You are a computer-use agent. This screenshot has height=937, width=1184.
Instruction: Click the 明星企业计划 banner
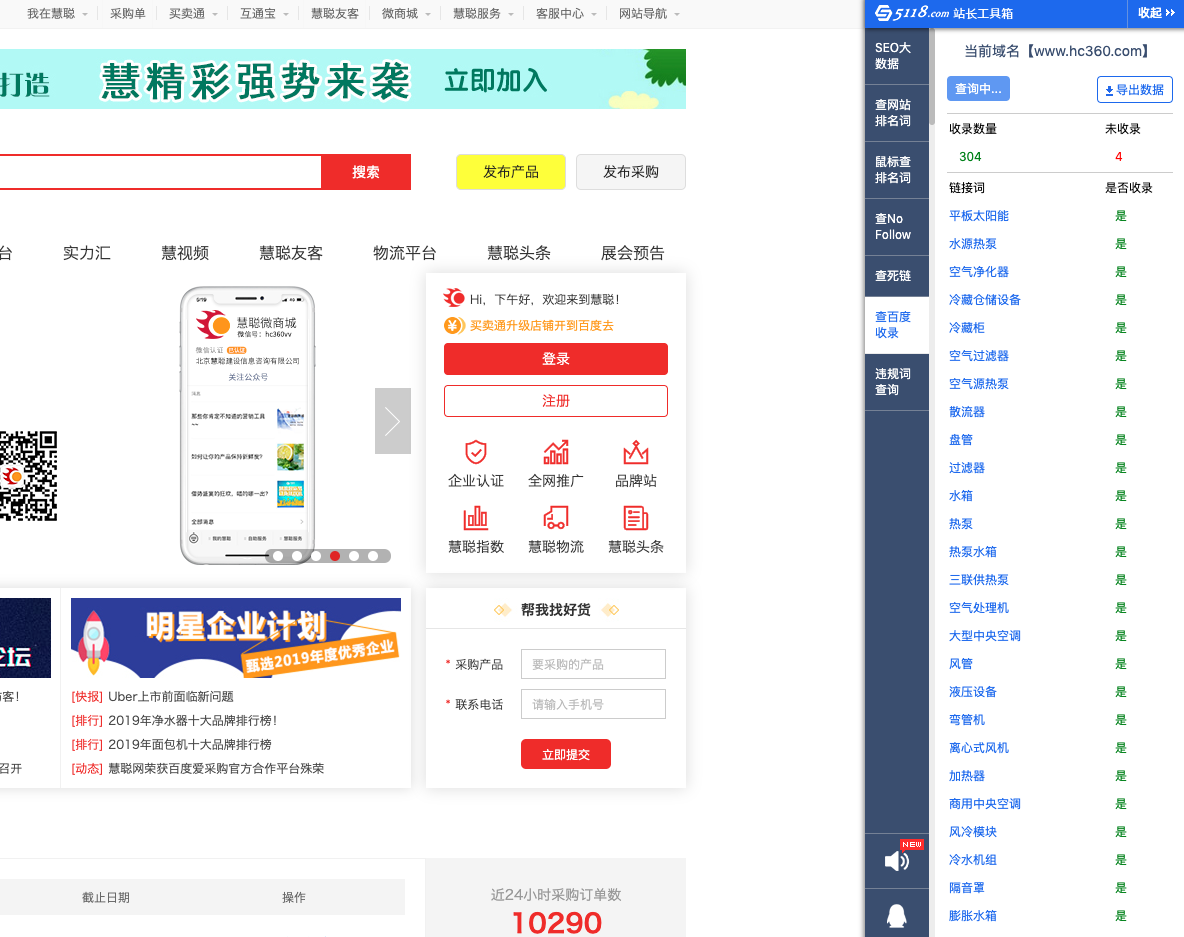236,638
